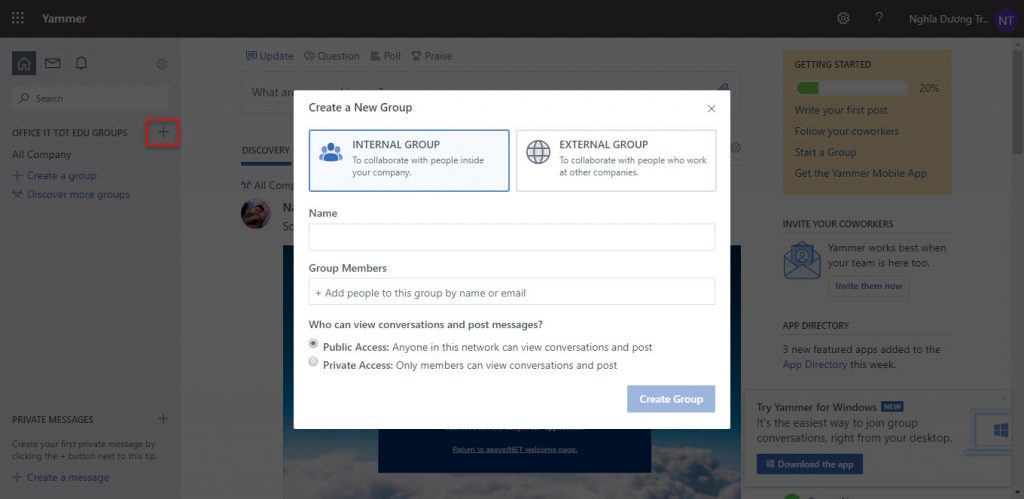Screen dimensions: 1024x499
Task: Click the Yammer title in header
Action: 64,18
